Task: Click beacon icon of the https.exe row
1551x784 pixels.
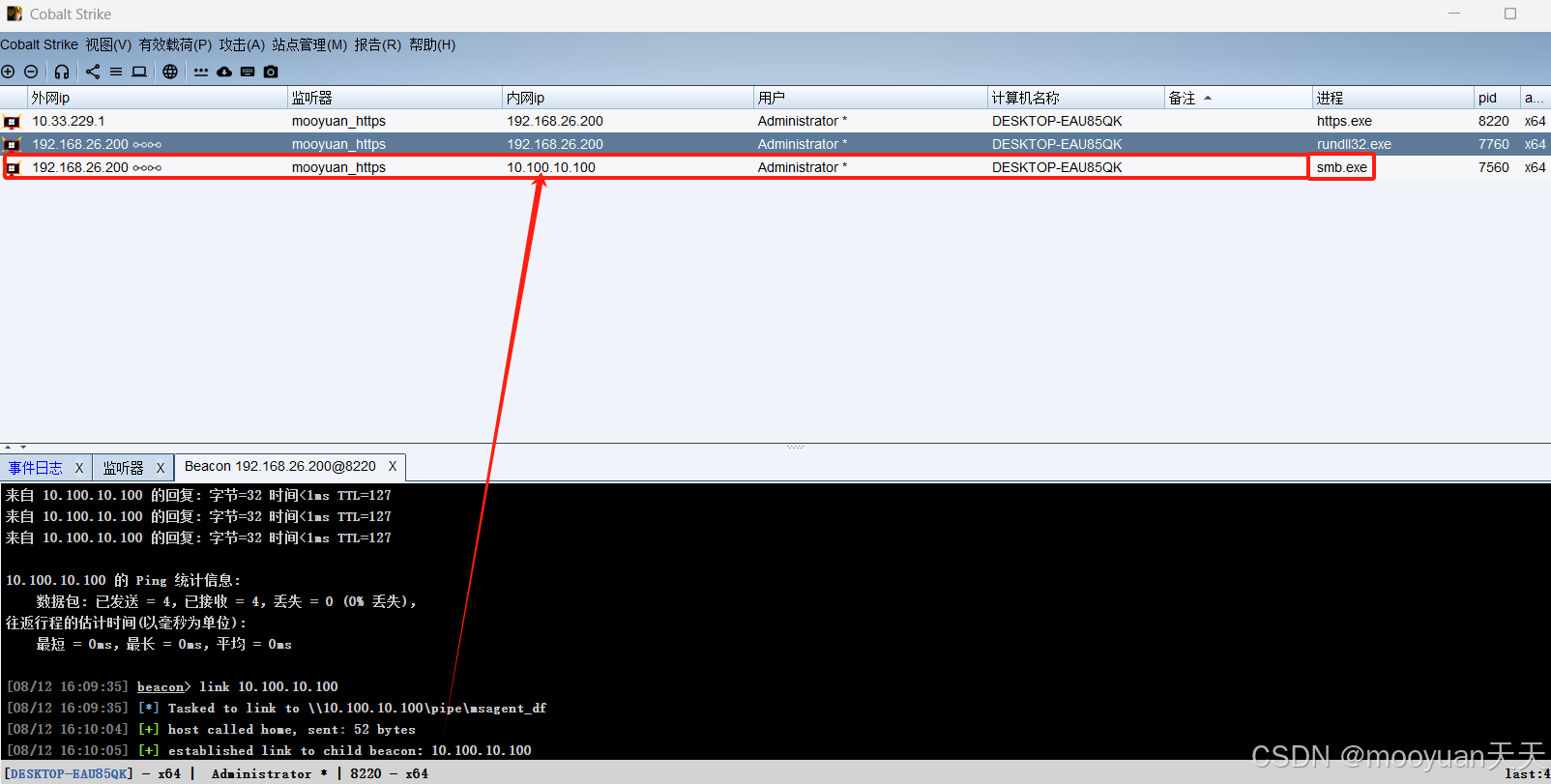Action: (x=12, y=122)
